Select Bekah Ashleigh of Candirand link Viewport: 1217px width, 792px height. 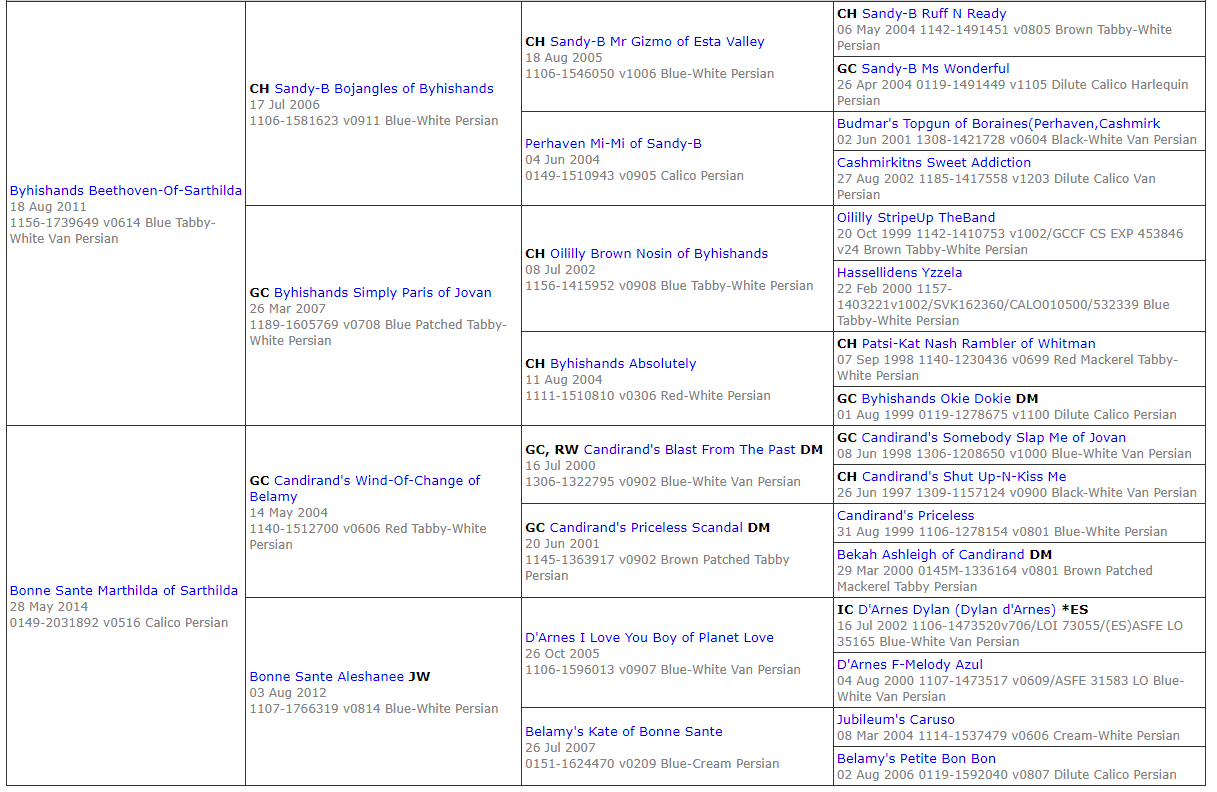(930, 555)
